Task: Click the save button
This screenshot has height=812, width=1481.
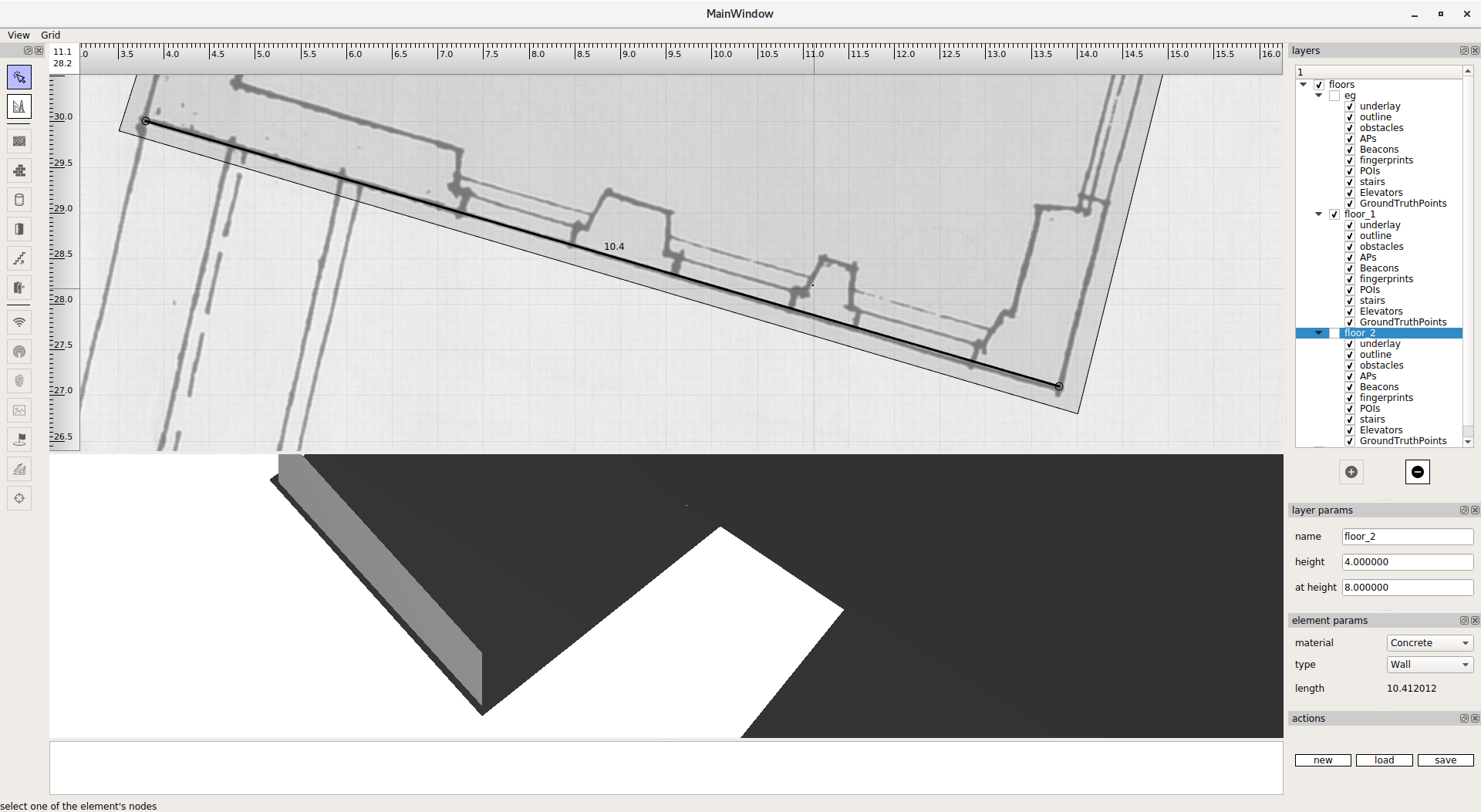Action: point(1445,760)
